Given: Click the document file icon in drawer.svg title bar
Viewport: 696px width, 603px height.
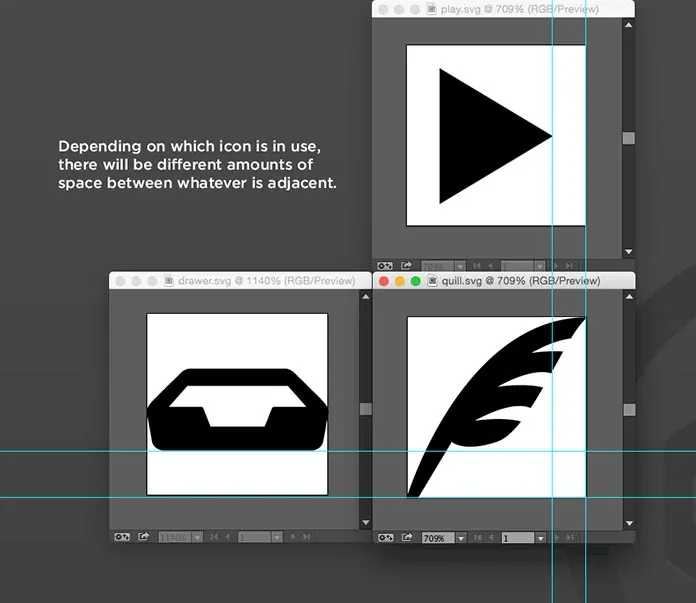Looking at the screenshot, I should point(169,281).
